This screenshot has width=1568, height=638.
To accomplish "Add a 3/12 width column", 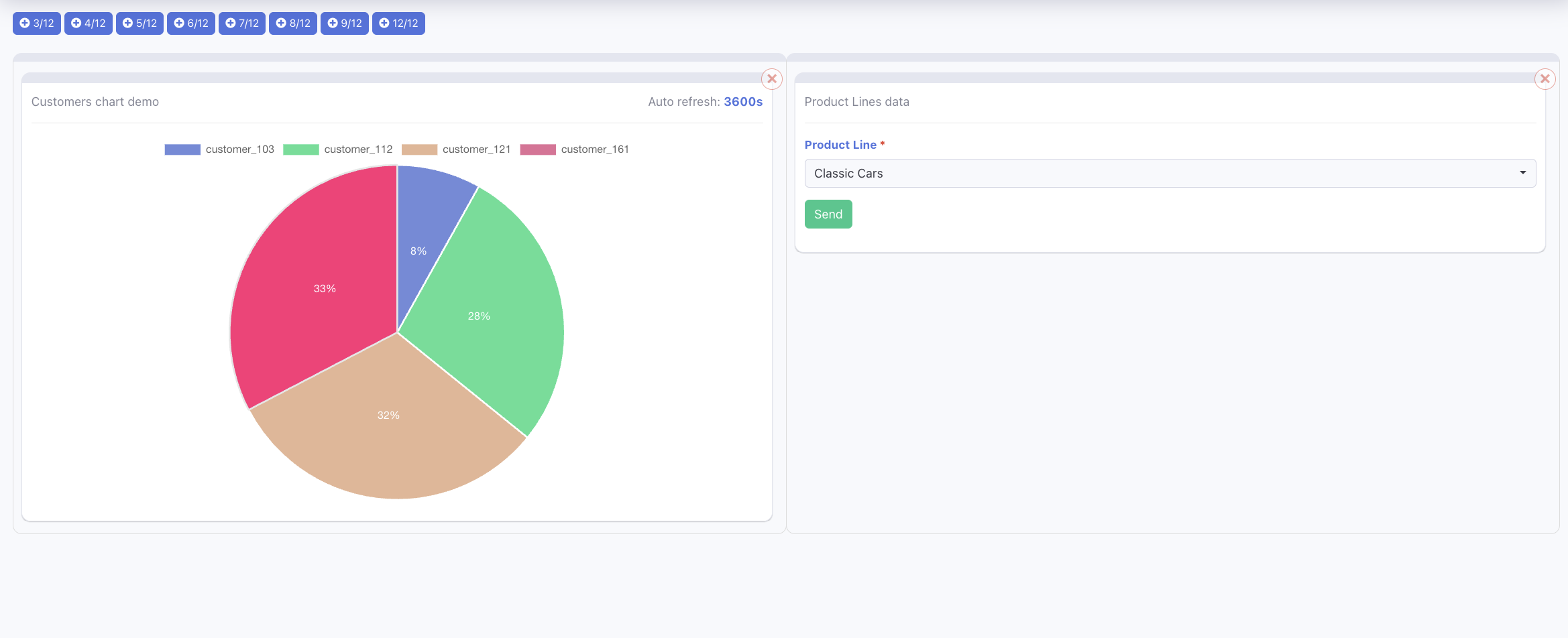I will [37, 23].
